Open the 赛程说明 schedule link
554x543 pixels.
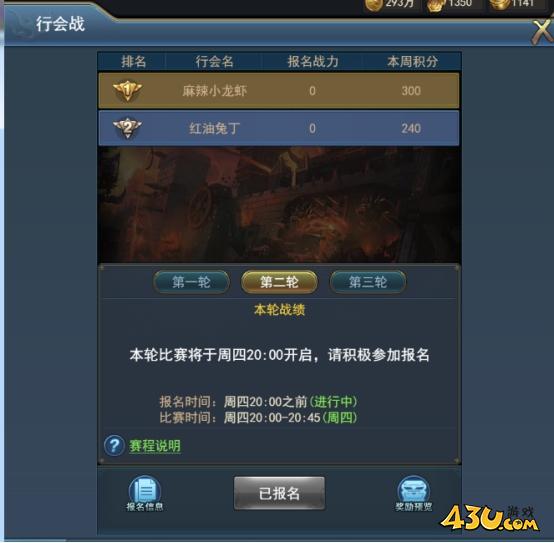pos(155,446)
